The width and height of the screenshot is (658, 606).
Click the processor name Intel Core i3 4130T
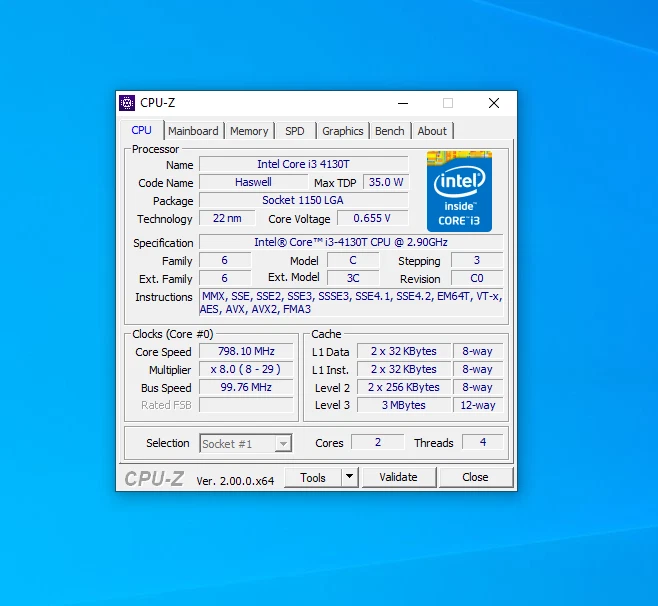[x=303, y=164]
